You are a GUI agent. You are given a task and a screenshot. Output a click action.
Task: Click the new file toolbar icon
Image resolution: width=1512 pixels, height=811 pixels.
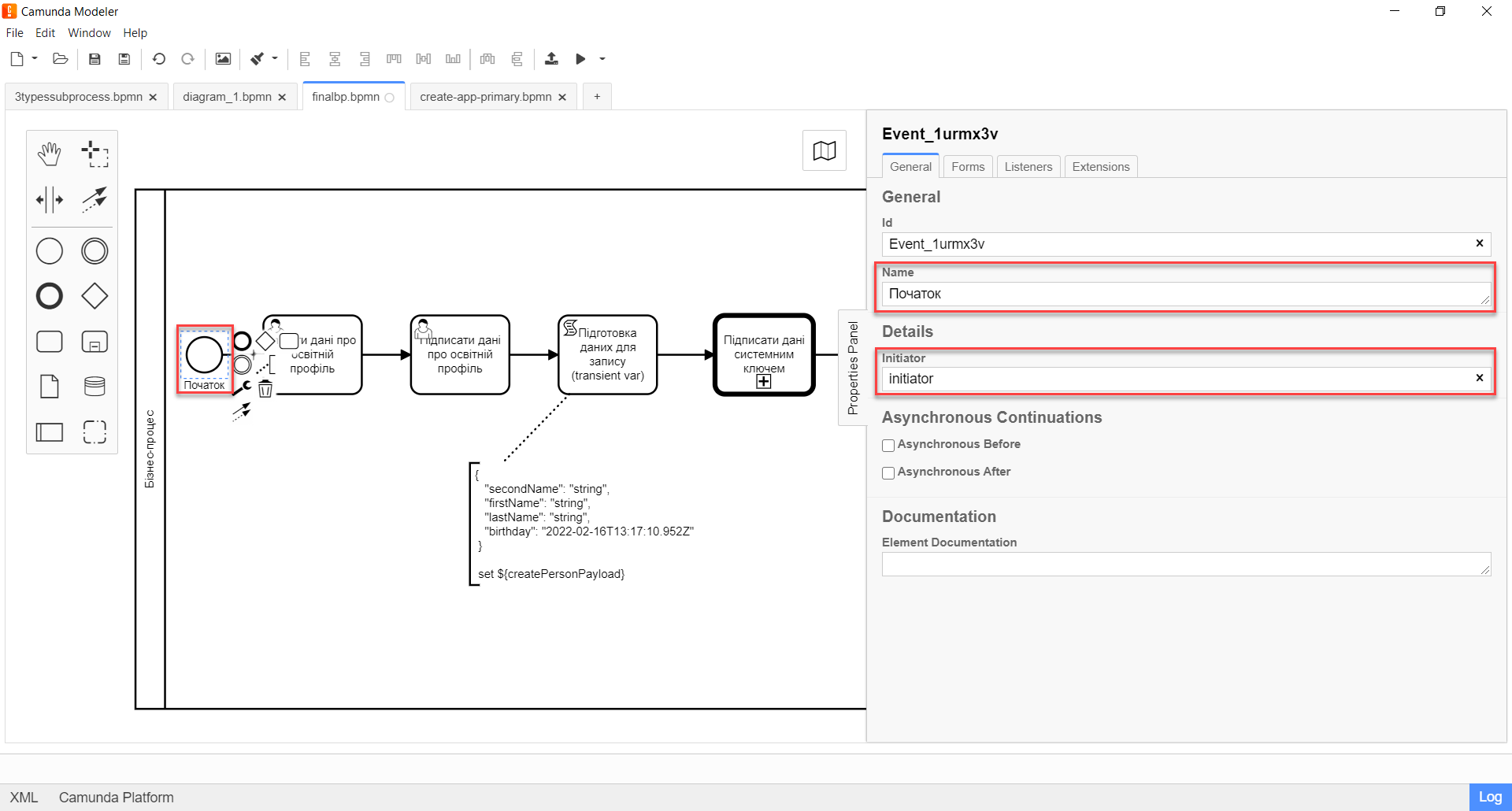coord(17,59)
